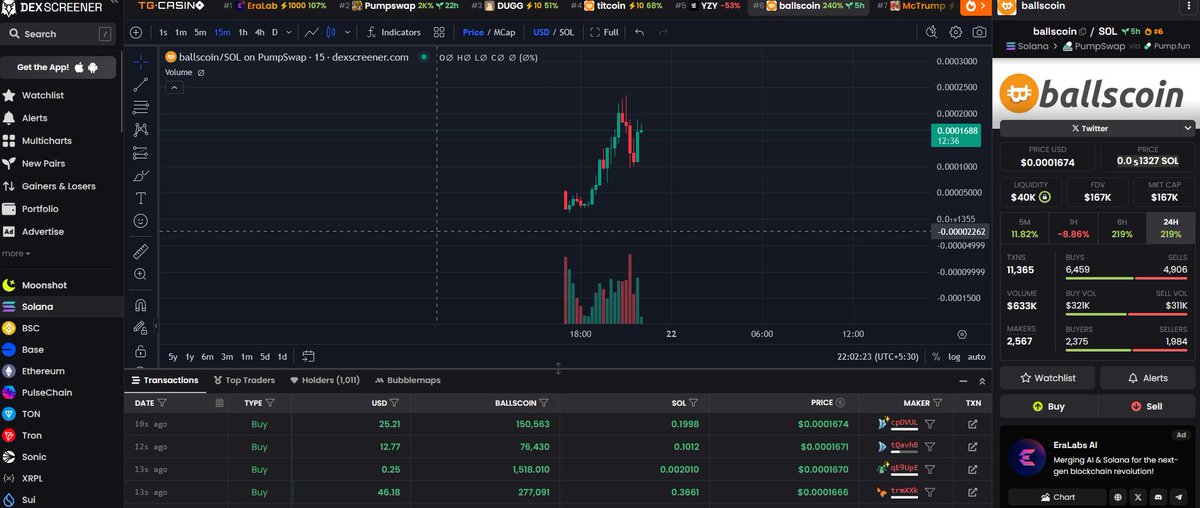Open Gainers & Losers page
Screen dimensions: 1200x508
[59, 186]
